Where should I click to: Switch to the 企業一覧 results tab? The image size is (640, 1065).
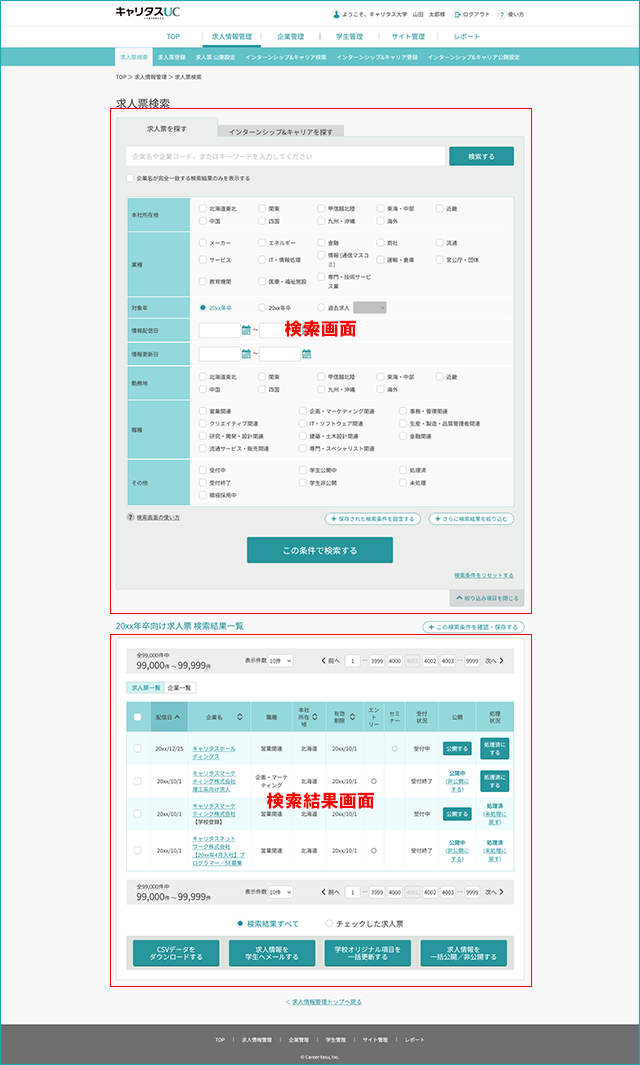coord(180,688)
